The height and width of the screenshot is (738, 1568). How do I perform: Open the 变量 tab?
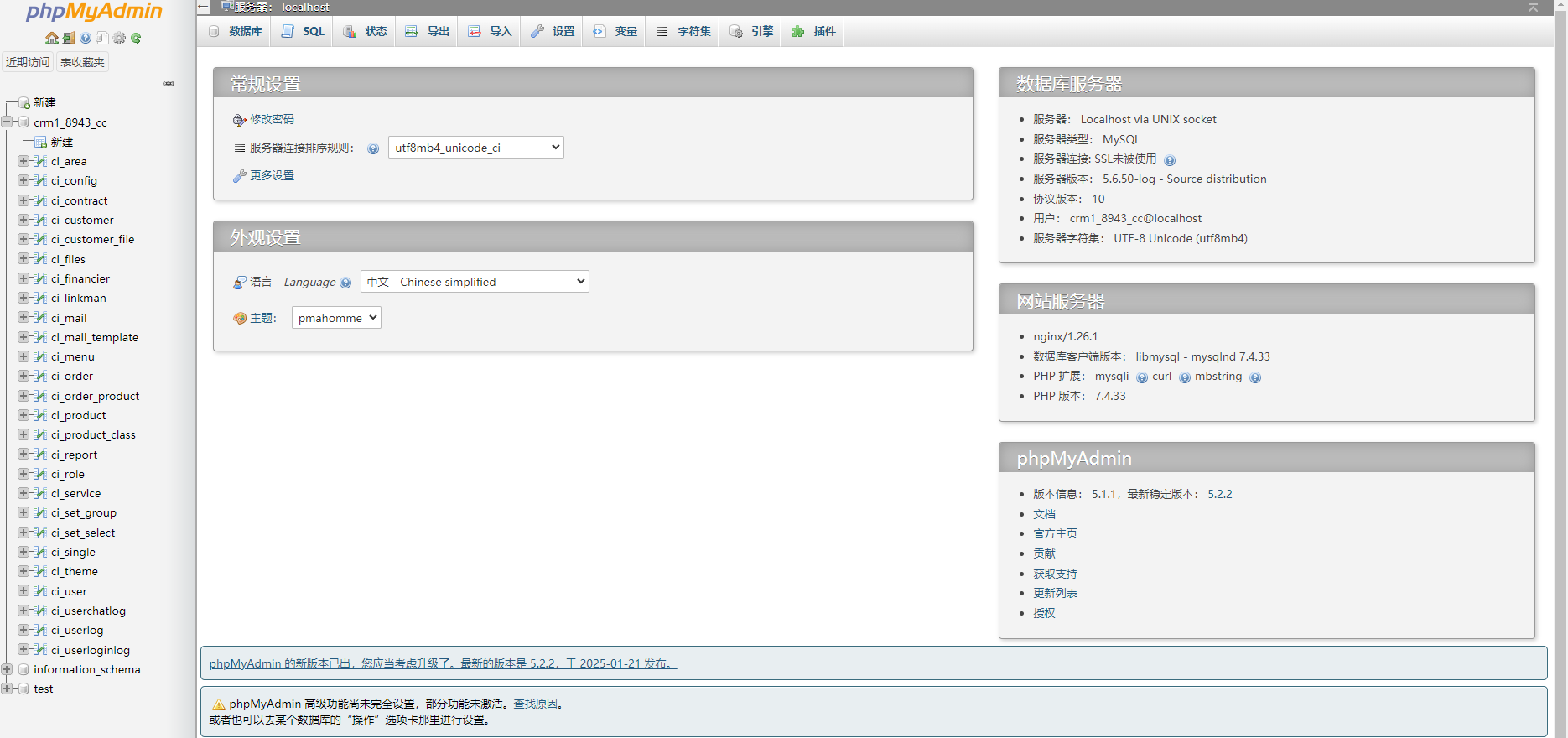pos(615,31)
